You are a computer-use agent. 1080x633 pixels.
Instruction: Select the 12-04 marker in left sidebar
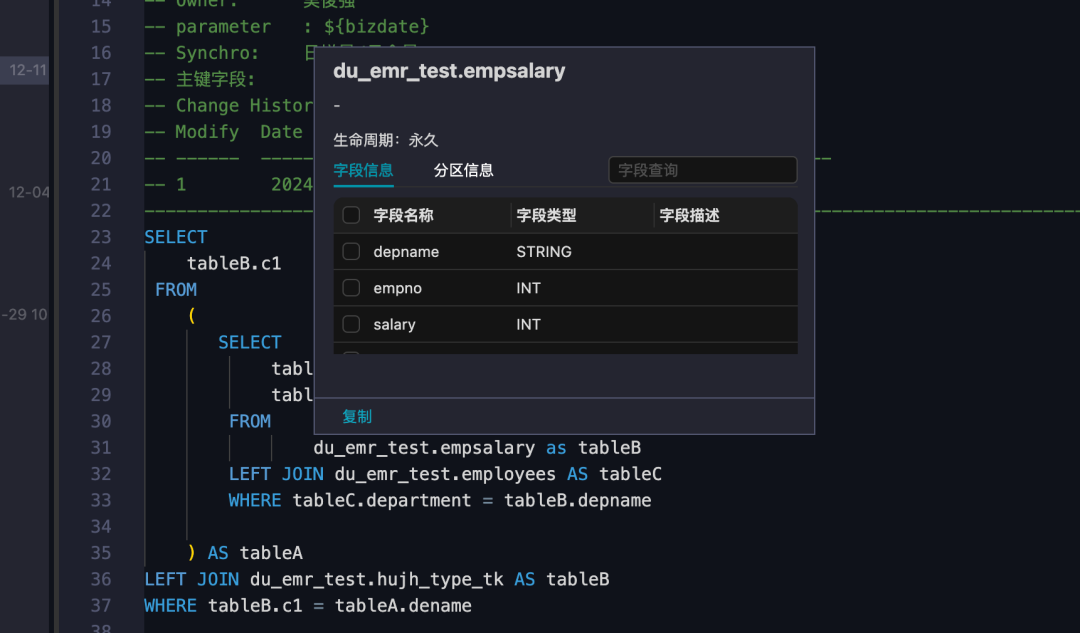pos(28,192)
